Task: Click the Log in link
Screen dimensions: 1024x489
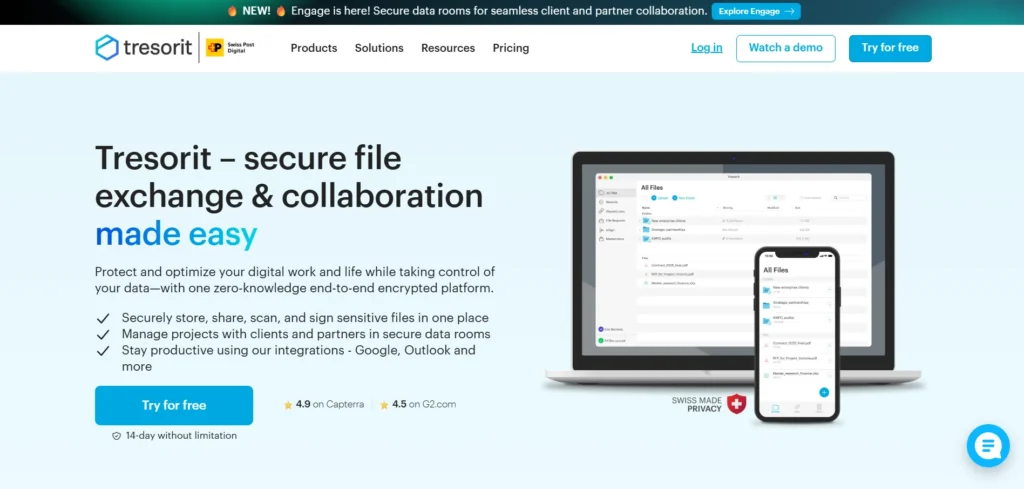Action: click(707, 48)
